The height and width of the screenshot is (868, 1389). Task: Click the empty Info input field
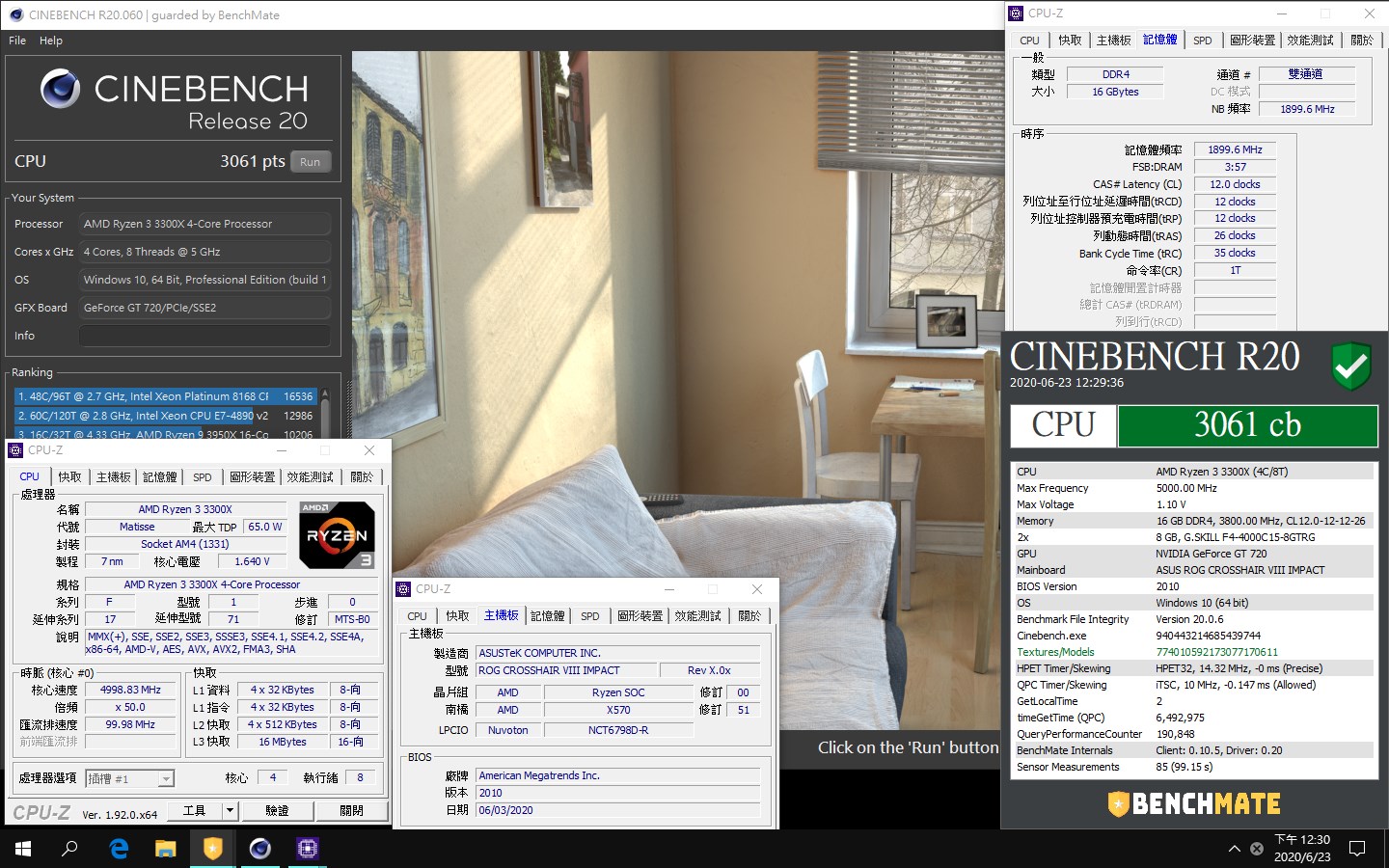coord(204,336)
